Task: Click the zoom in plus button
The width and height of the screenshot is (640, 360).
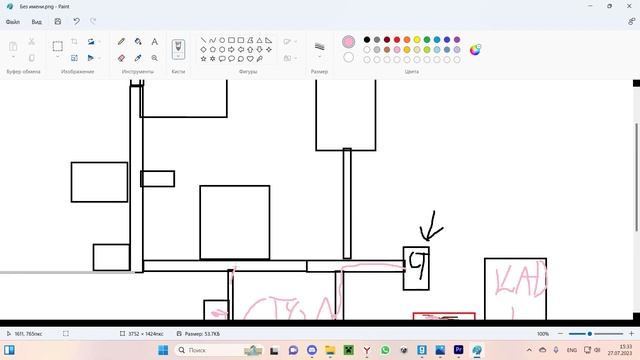Action: pos(631,333)
